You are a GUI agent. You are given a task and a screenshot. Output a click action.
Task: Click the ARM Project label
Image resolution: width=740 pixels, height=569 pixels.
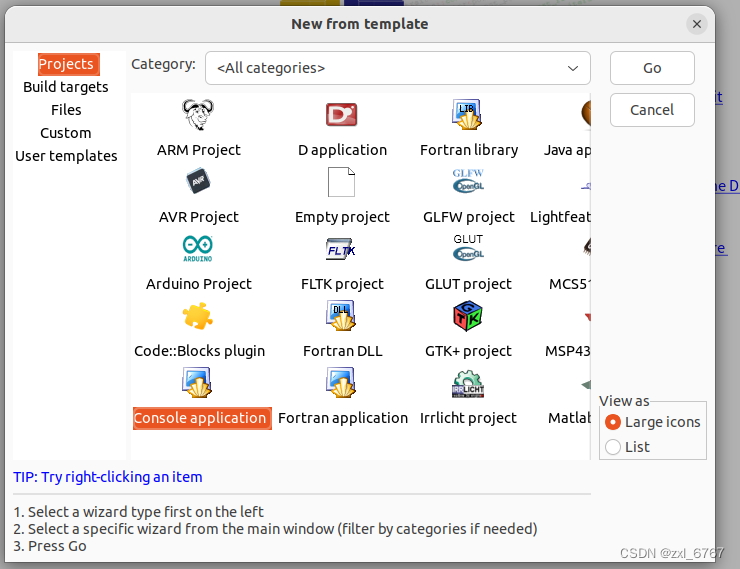199,150
